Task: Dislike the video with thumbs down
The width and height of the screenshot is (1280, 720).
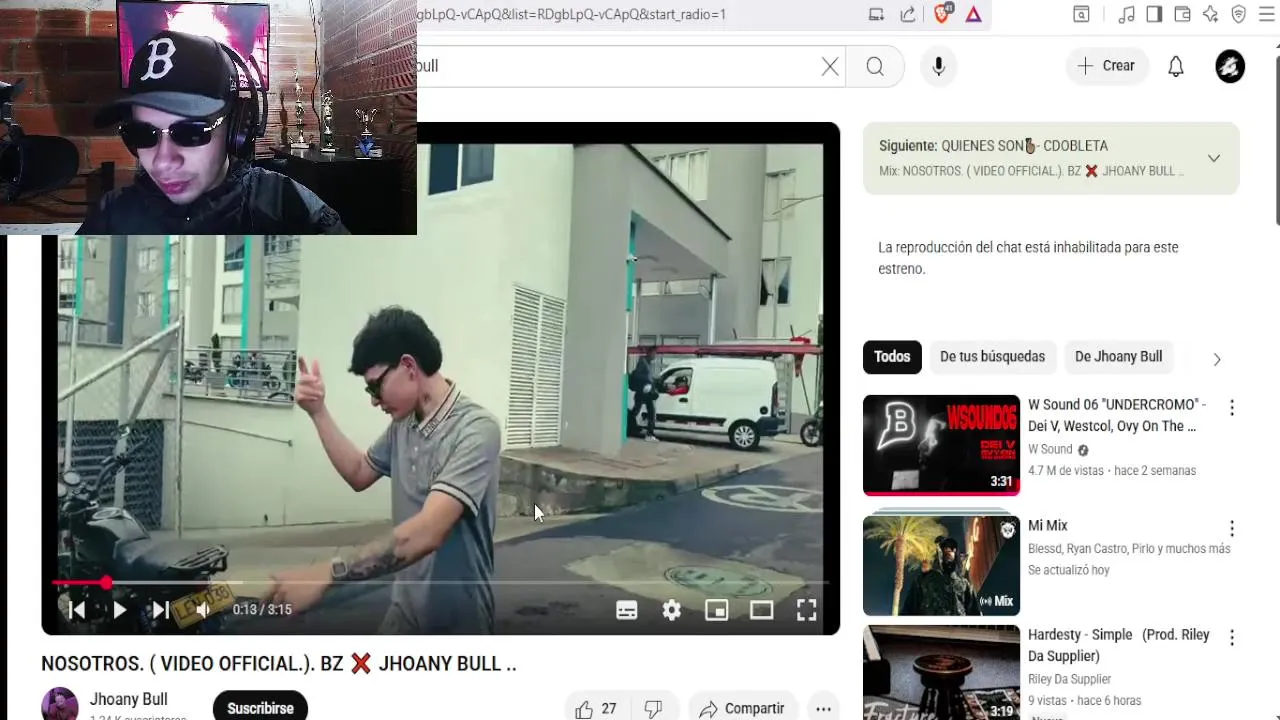Action: (x=653, y=708)
